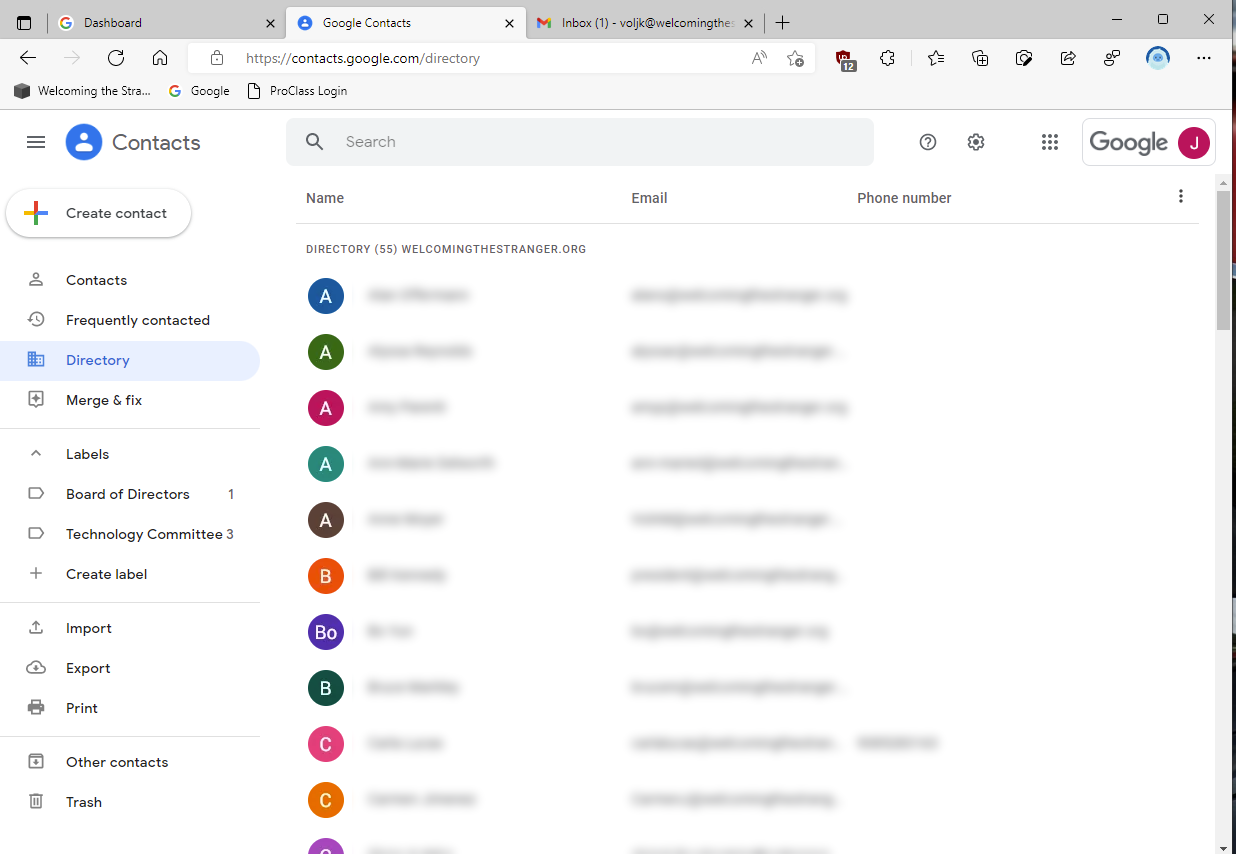This screenshot has width=1236, height=854.
Task: Click the Email column header
Action: (x=649, y=198)
